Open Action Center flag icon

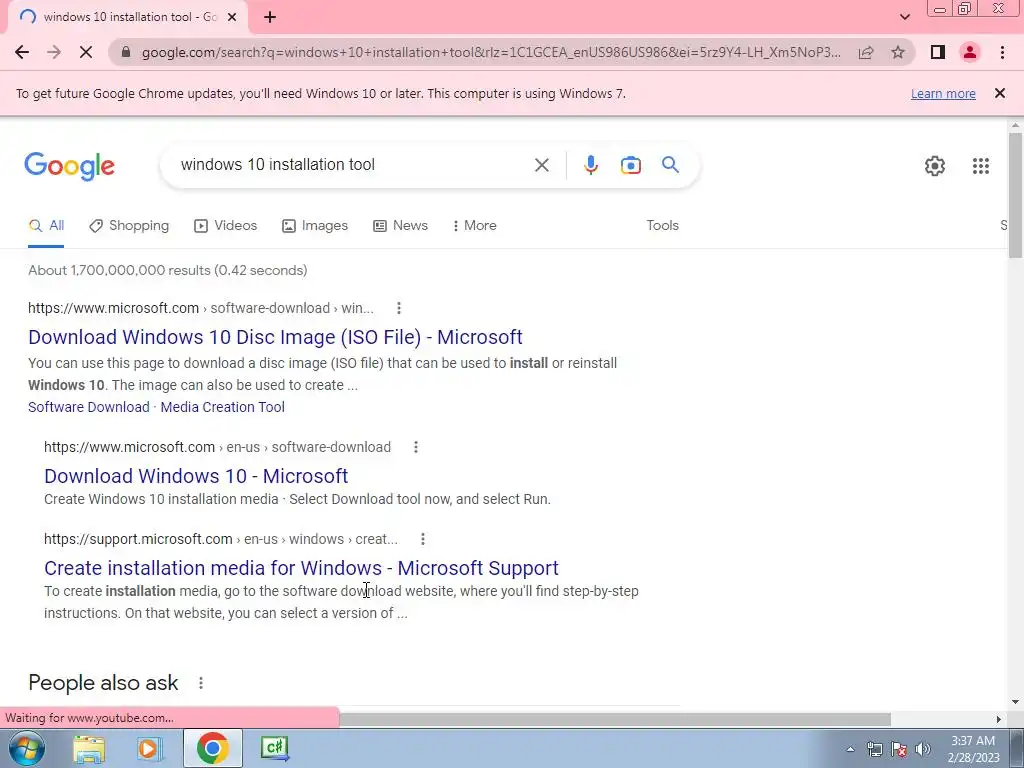(x=899, y=749)
